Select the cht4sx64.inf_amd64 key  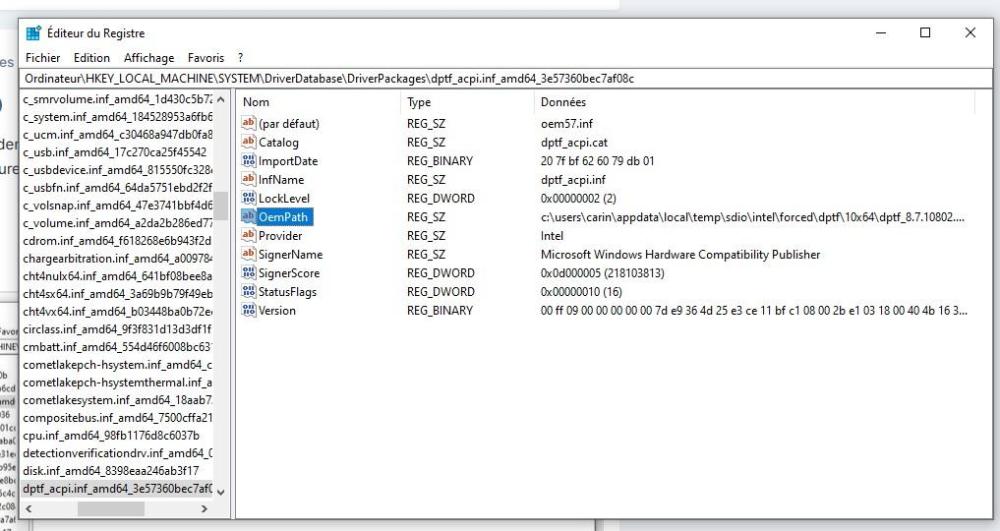coord(117,294)
